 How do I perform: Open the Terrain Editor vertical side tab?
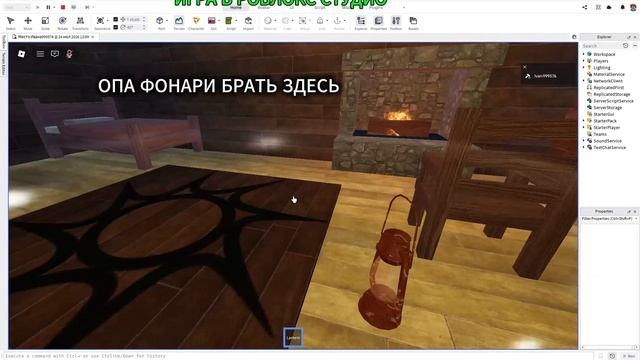pos(4,63)
